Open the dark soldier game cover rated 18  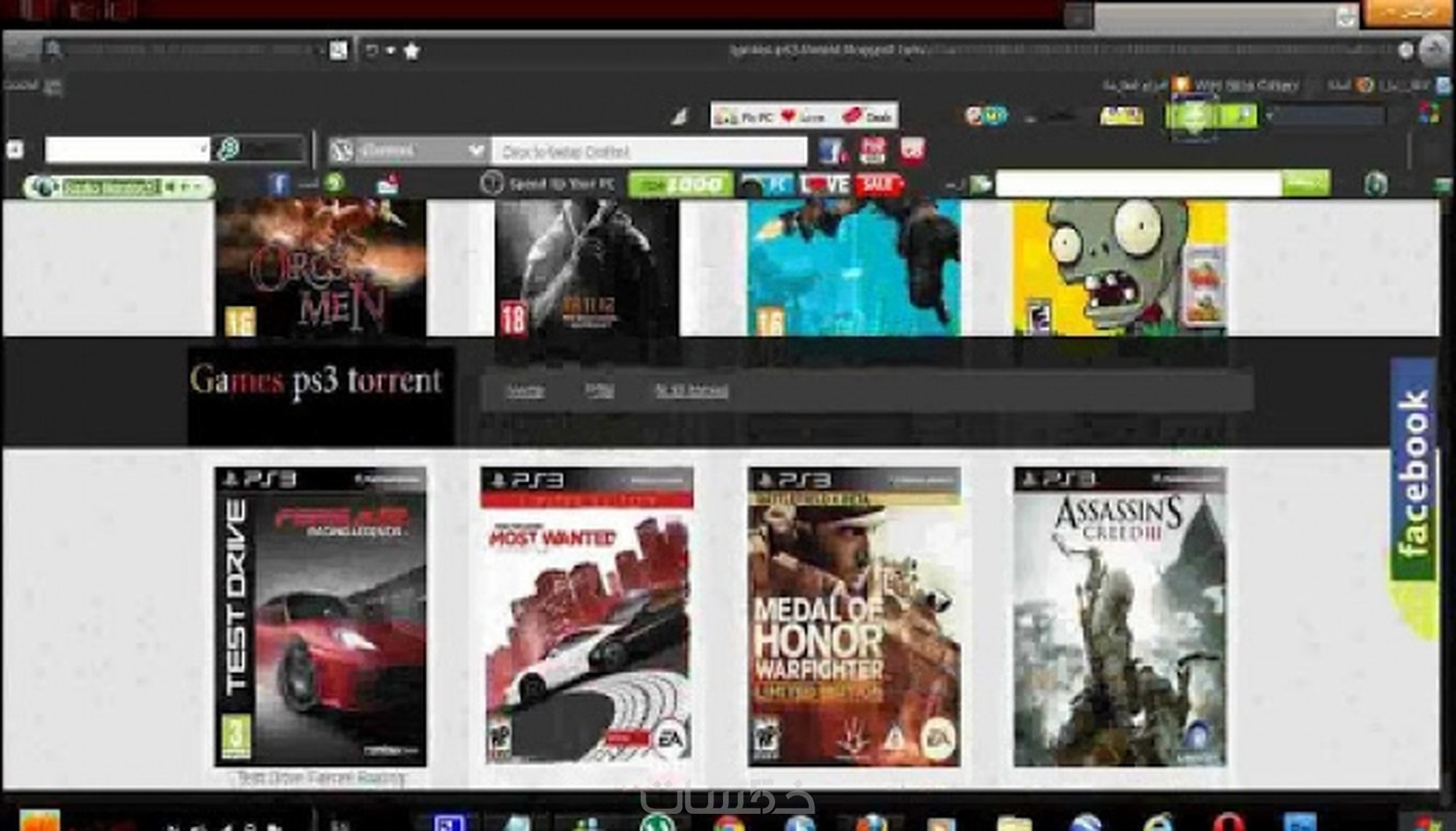587,267
